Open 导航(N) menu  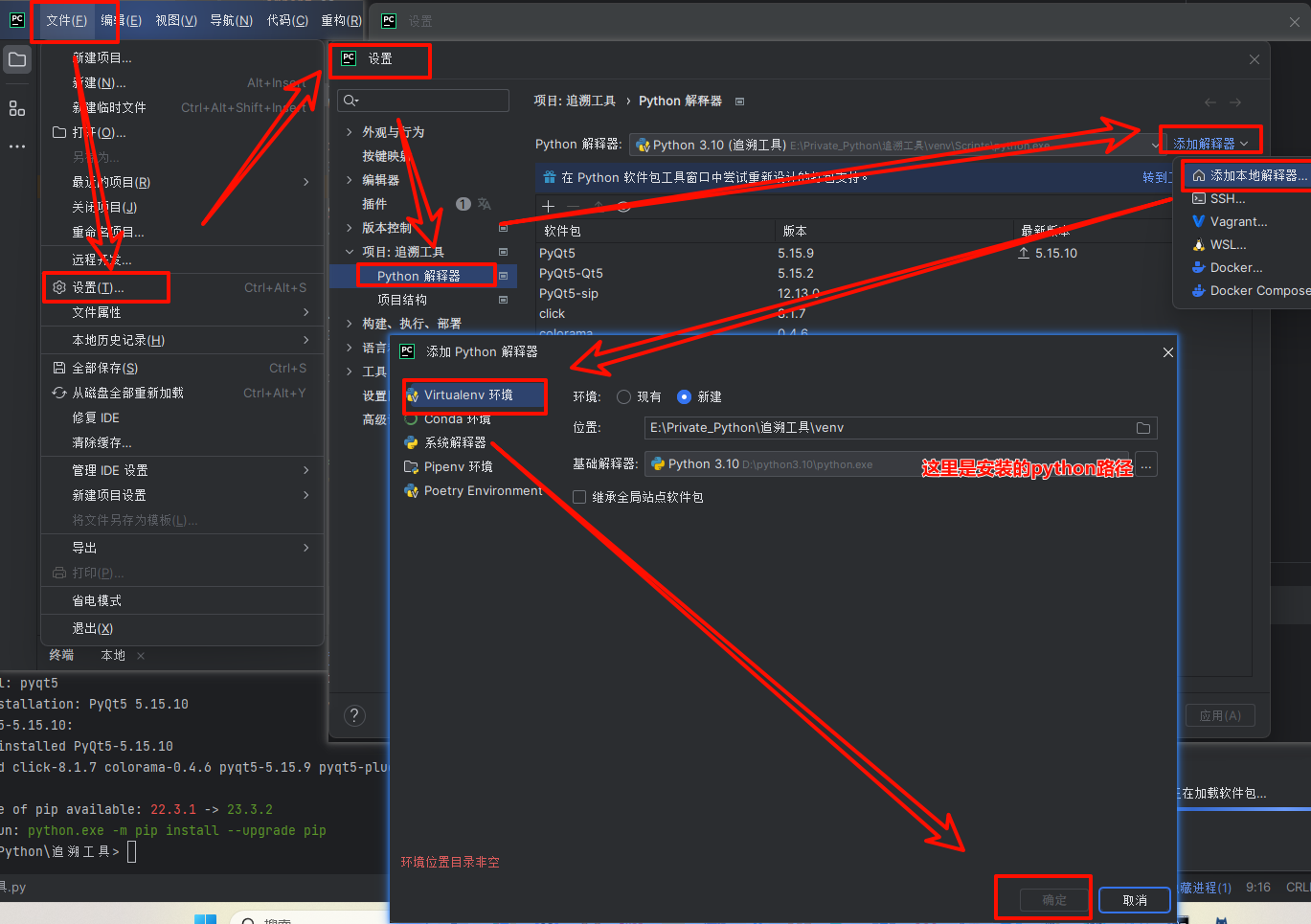click(232, 20)
